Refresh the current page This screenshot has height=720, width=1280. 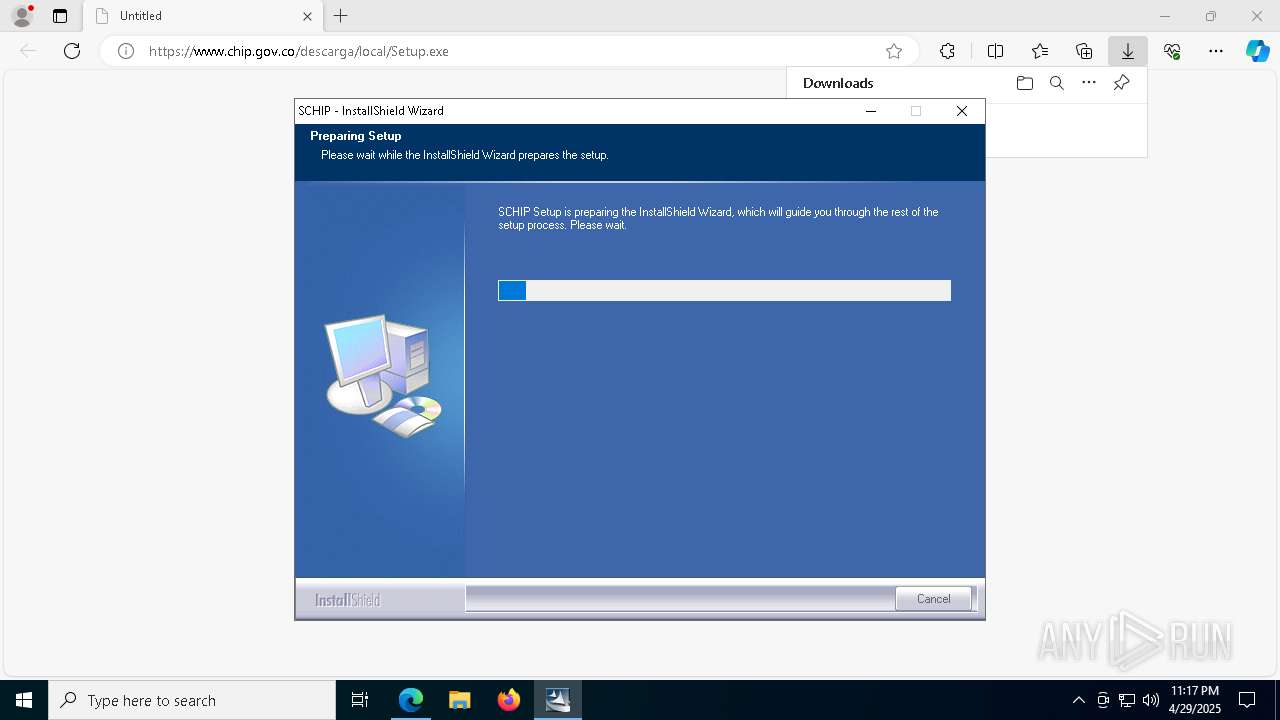click(72, 51)
